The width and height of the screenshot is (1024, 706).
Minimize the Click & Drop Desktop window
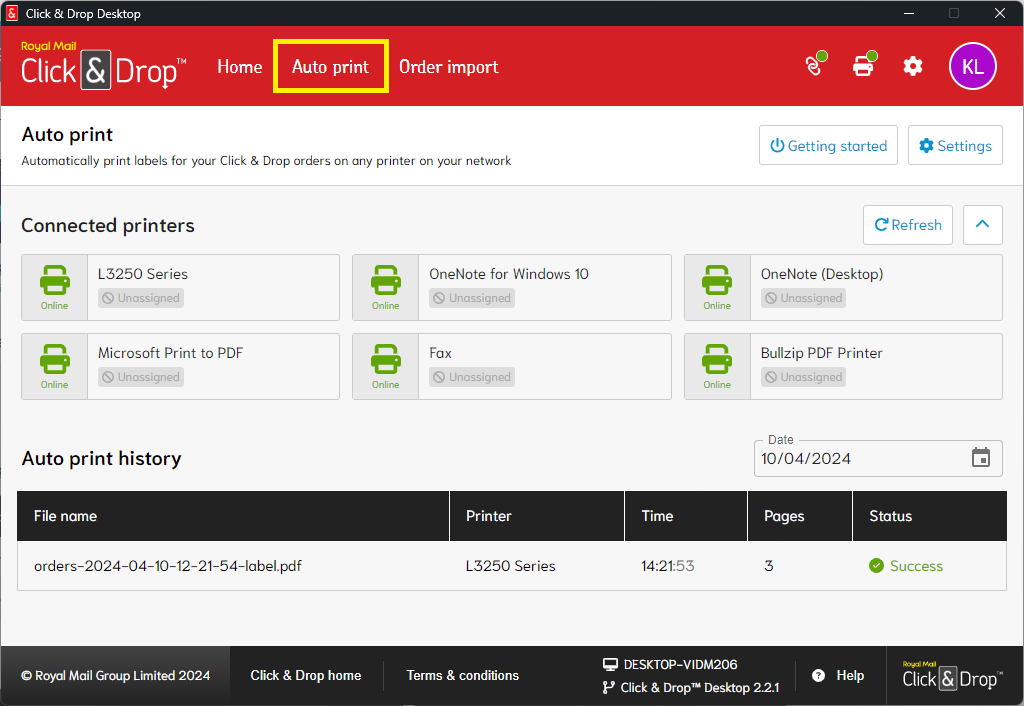(908, 13)
